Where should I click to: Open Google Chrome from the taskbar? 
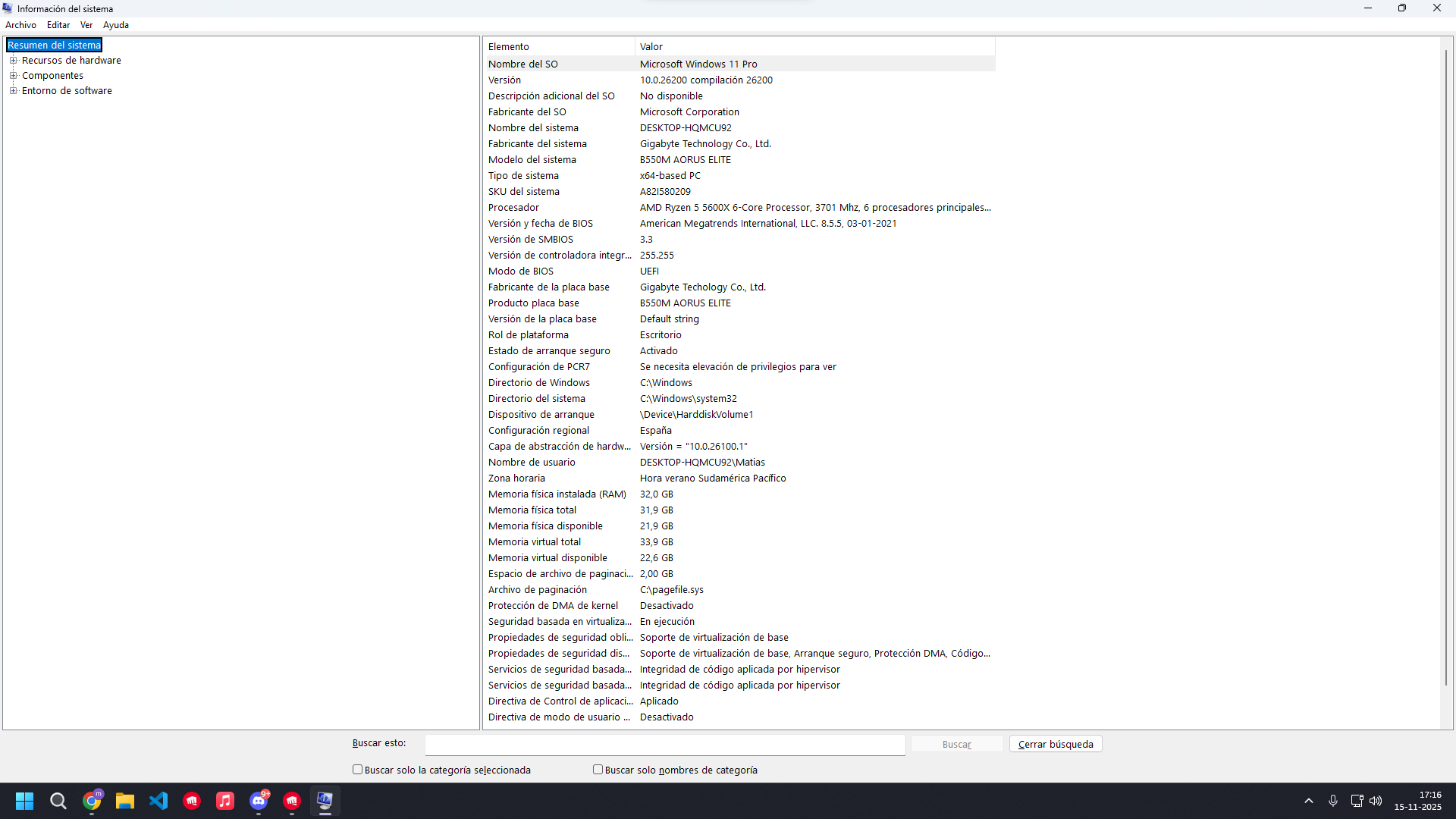(92, 801)
